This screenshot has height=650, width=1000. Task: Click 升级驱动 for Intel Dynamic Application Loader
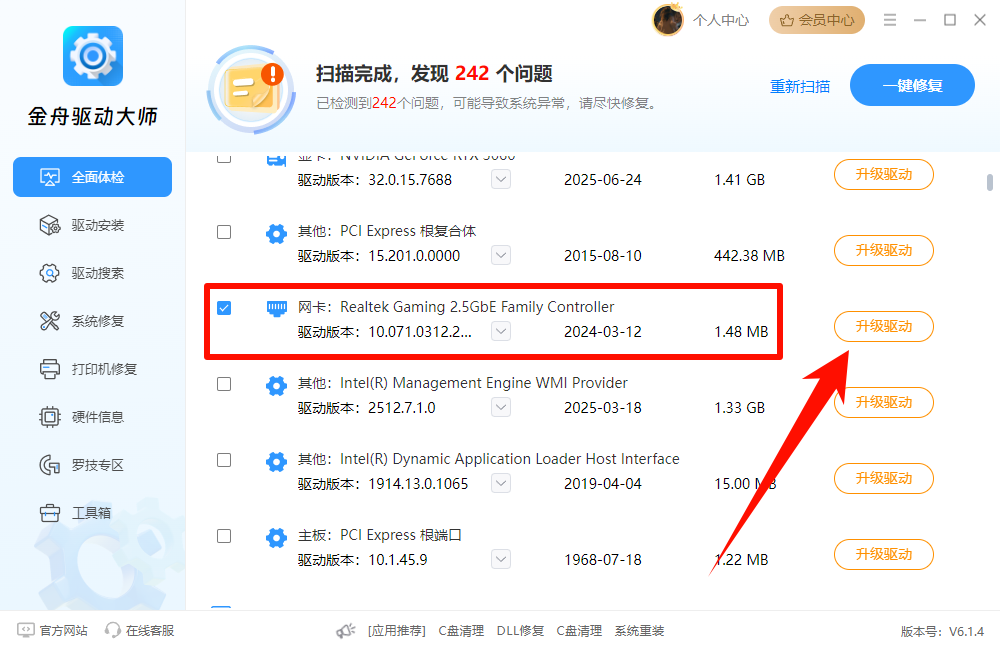[884, 478]
